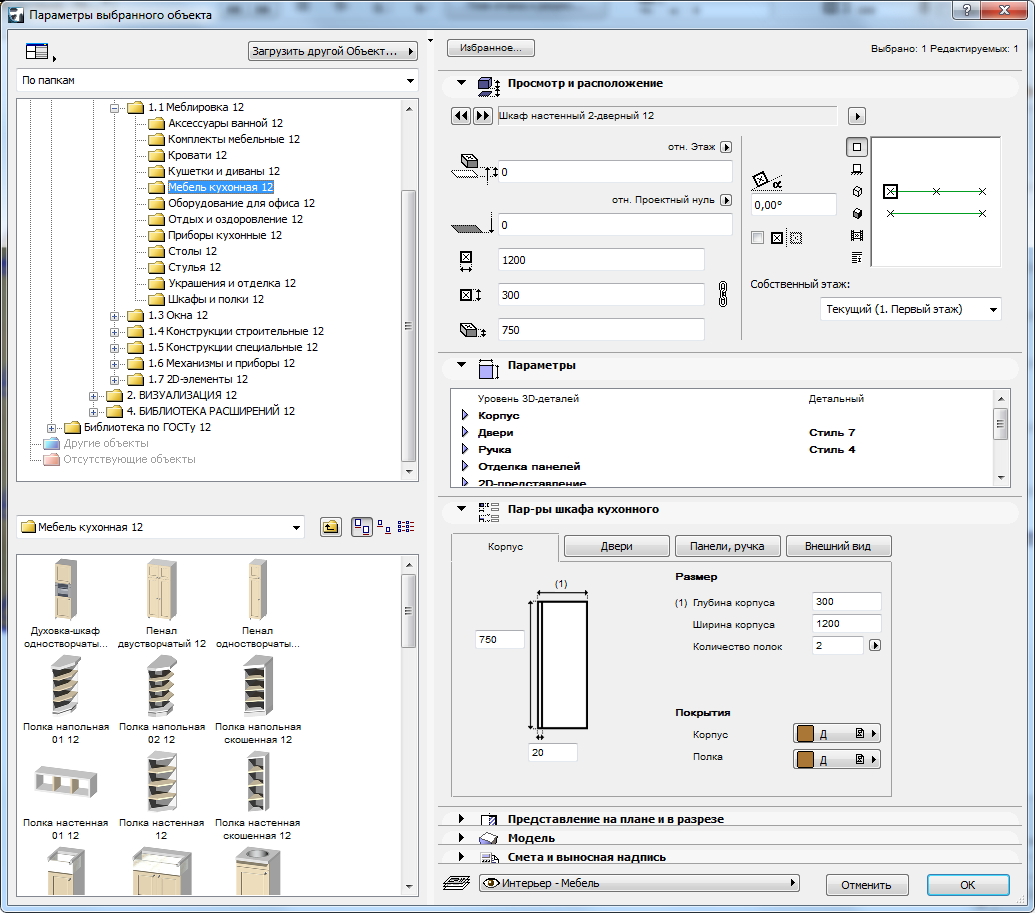Collapse the Просмотр и расположение panel
Image resolution: width=1035 pixels, height=913 pixels.
(x=461, y=84)
